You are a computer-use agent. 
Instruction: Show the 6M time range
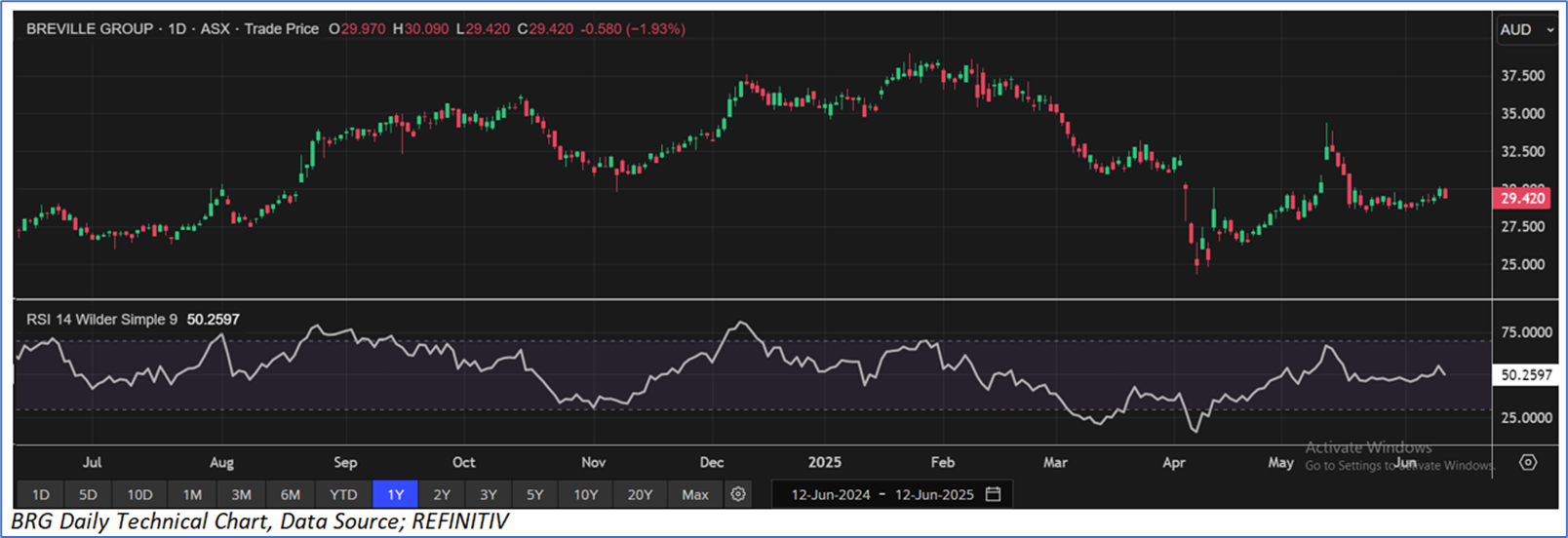(x=291, y=494)
